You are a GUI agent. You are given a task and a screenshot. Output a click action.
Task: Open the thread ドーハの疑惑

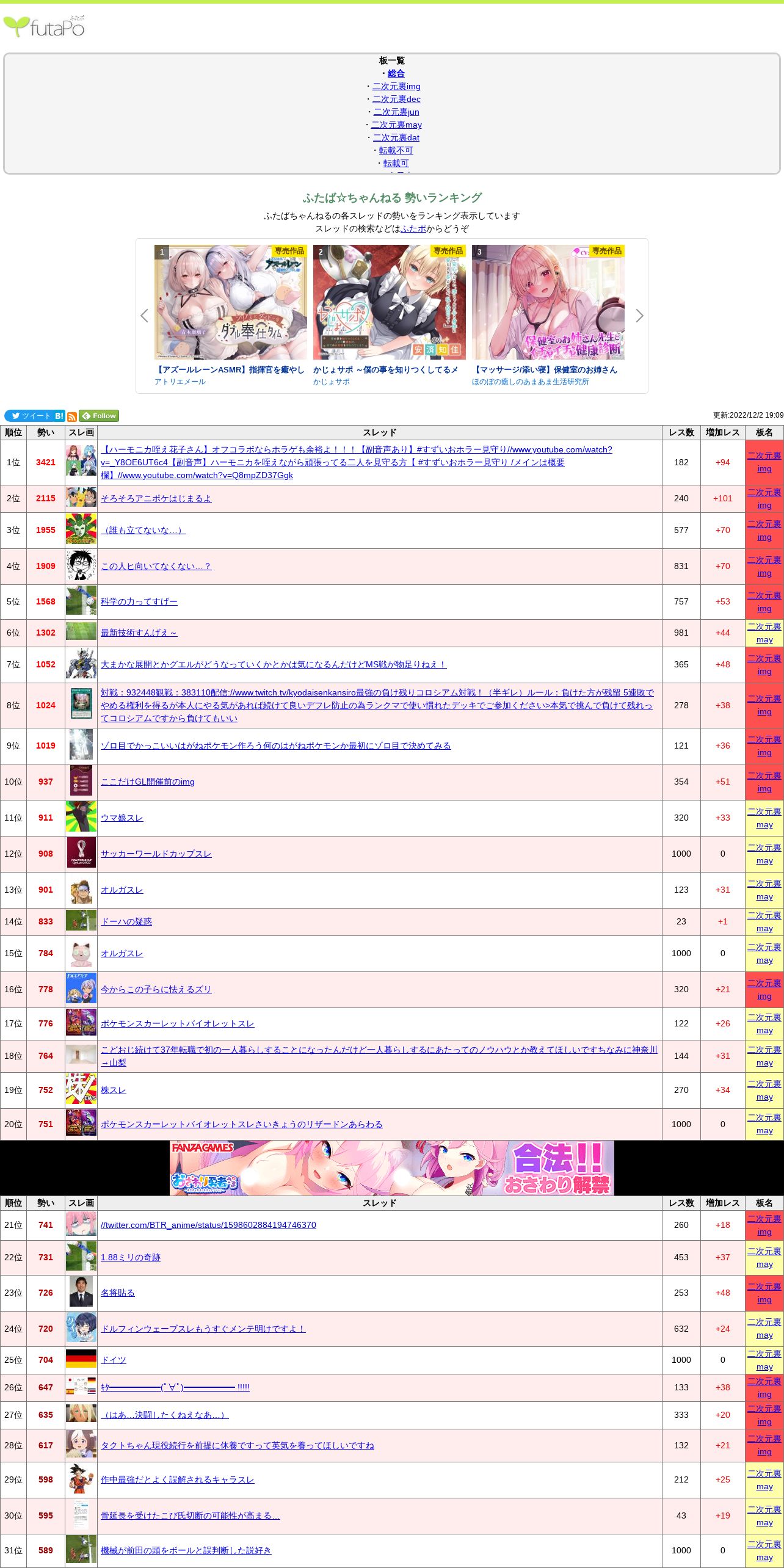[126, 921]
